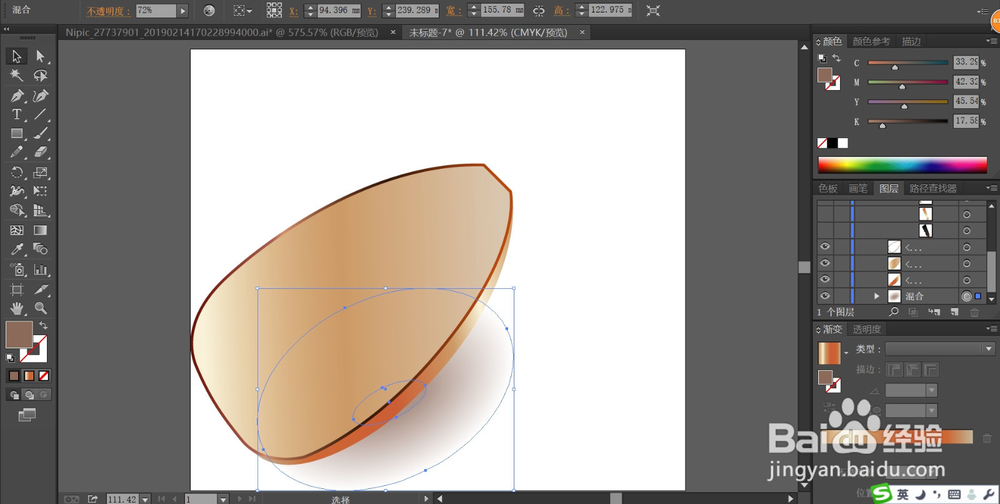
Task: Select the Direct Selection tool
Action: click(x=41, y=56)
